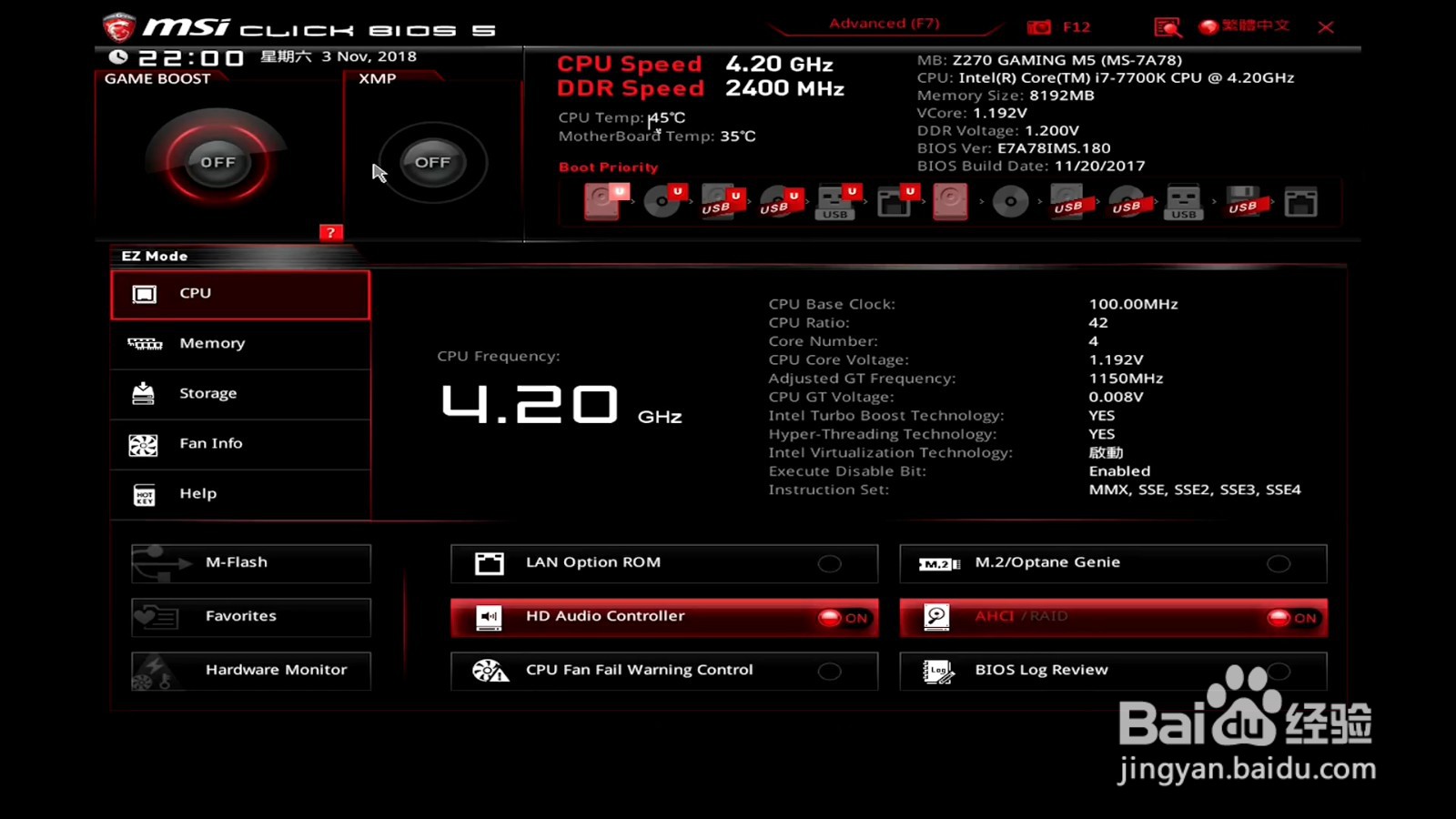Select the legacy CD/DVD boot icon

[1010, 201]
